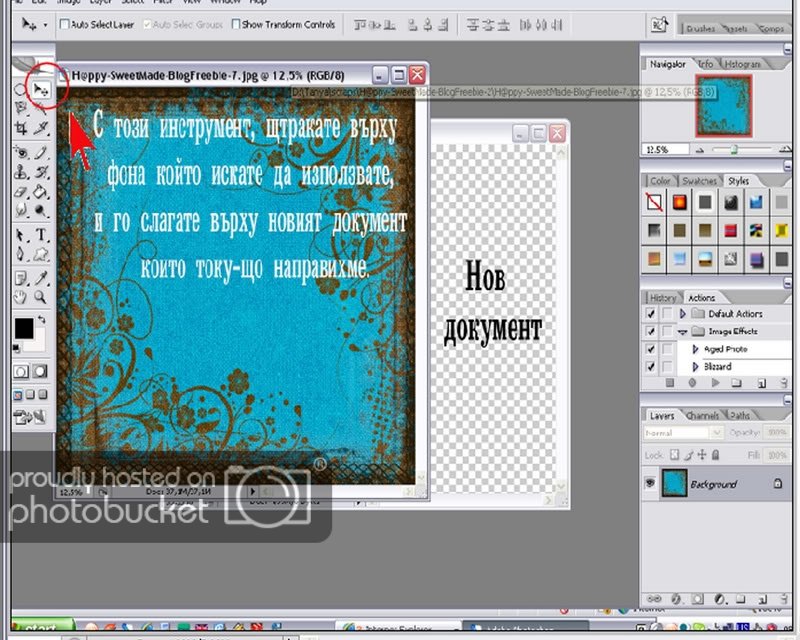Select the Slice tool
Screen dimensions: 800x640
(x=41, y=128)
